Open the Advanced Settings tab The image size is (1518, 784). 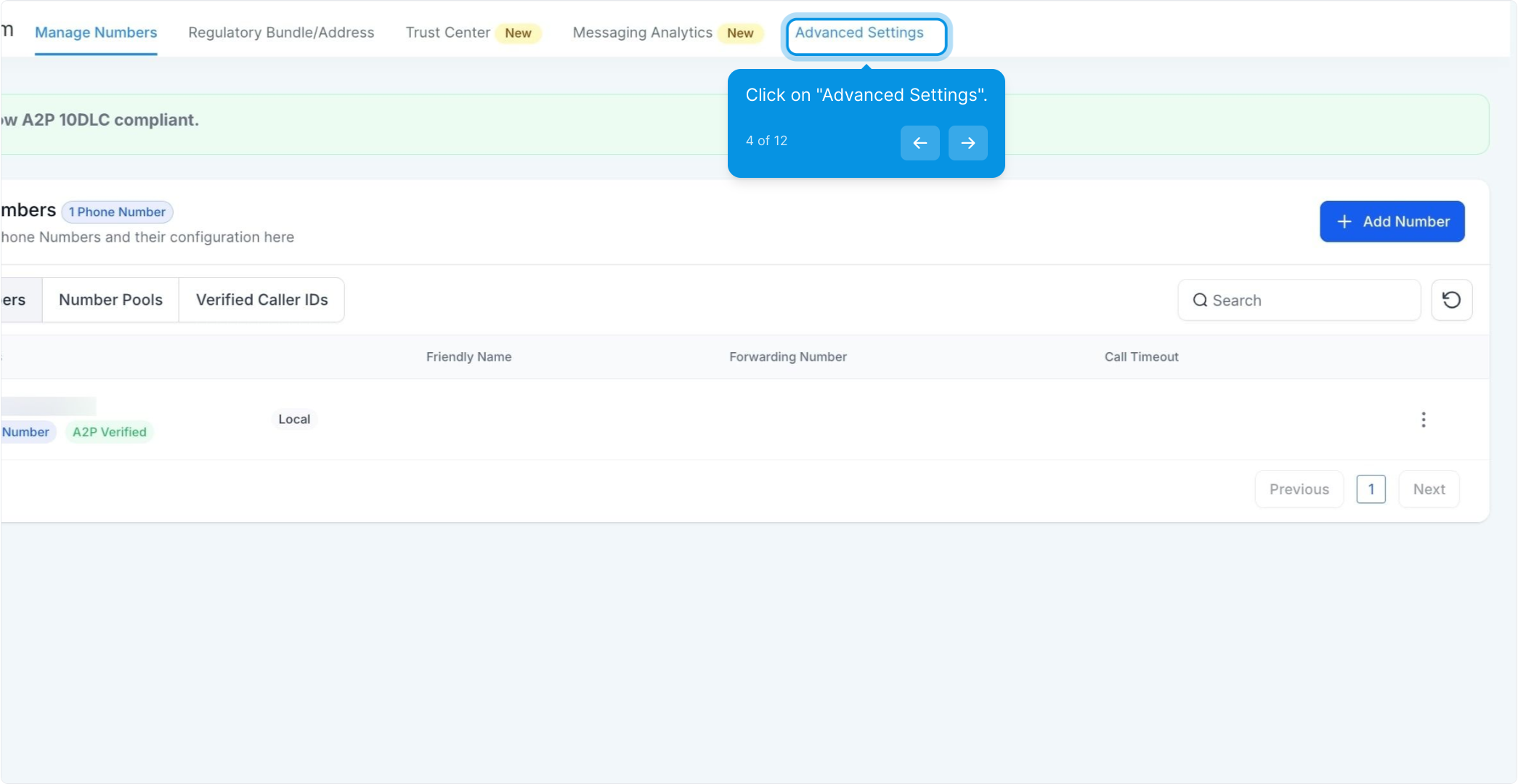coord(859,33)
